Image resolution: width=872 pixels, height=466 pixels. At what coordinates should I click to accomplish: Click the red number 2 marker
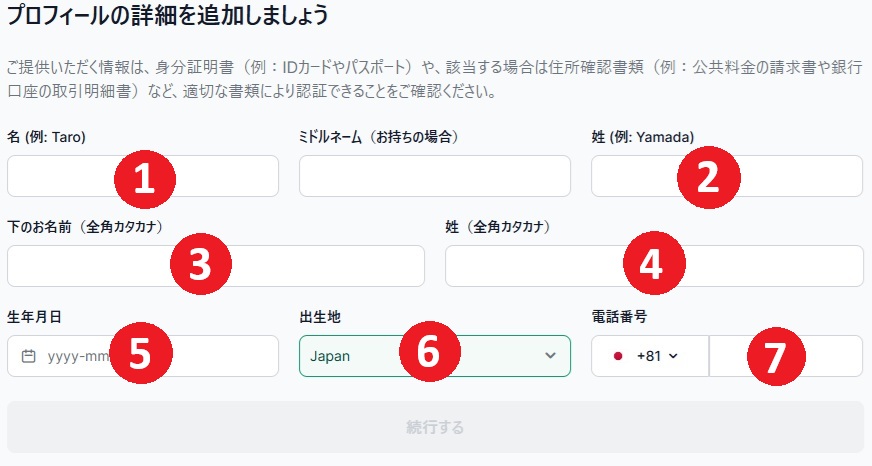(708, 178)
